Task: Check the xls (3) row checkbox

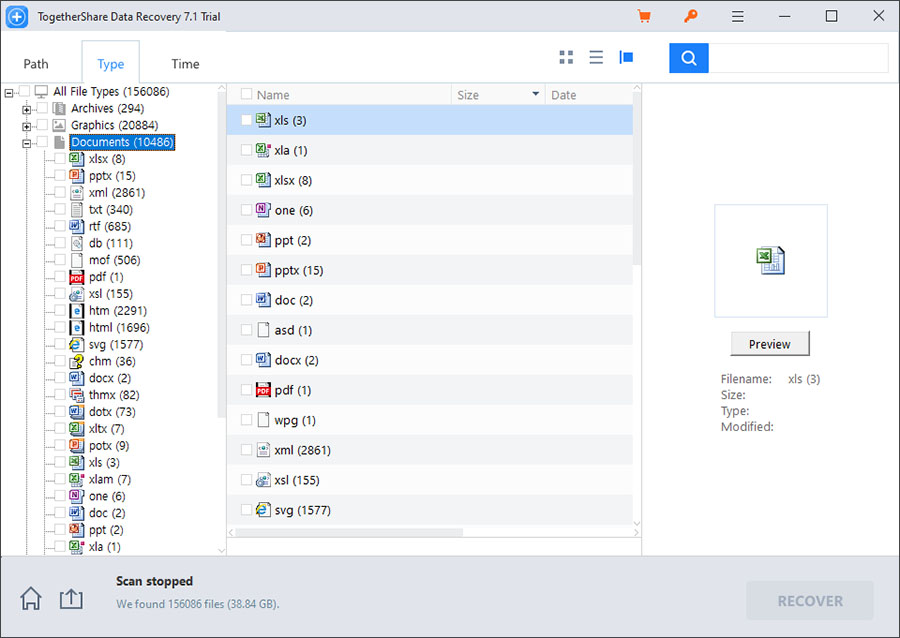Action: pos(246,120)
